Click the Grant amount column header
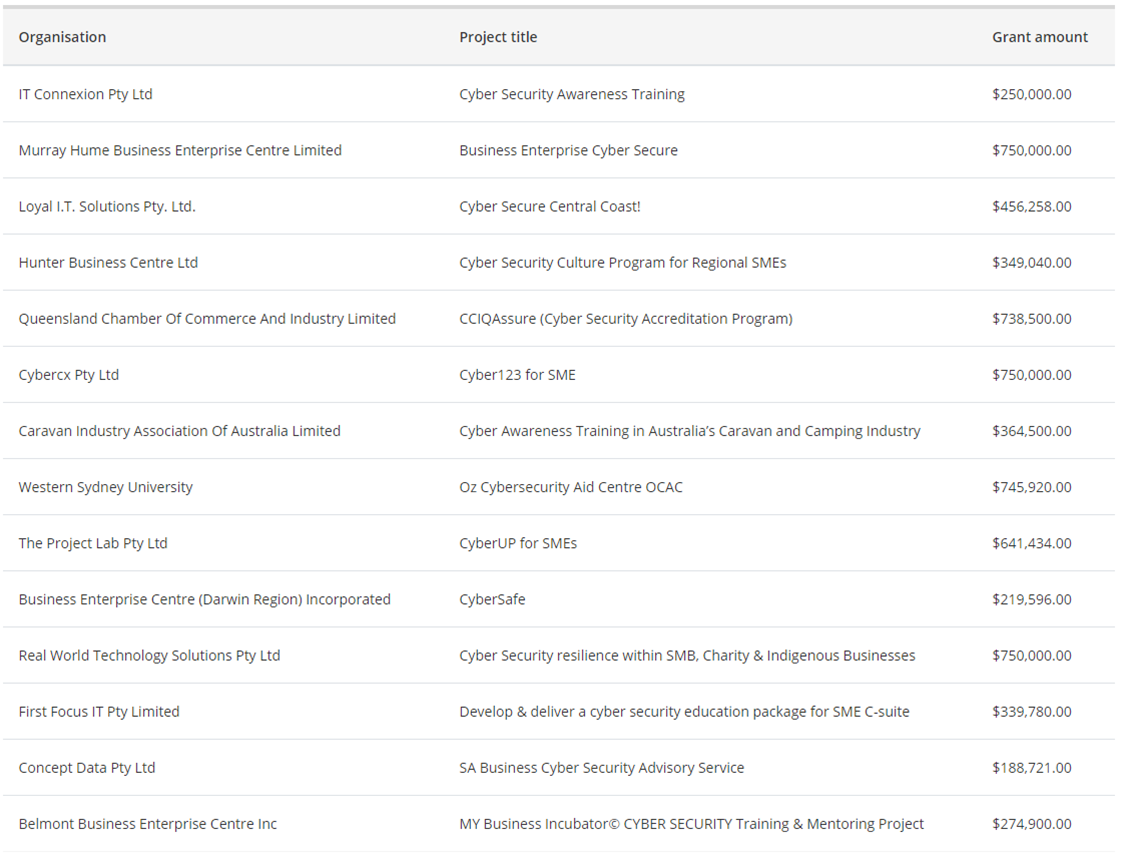Viewport: 1123px width, 857px height. click(x=1039, y=37)
